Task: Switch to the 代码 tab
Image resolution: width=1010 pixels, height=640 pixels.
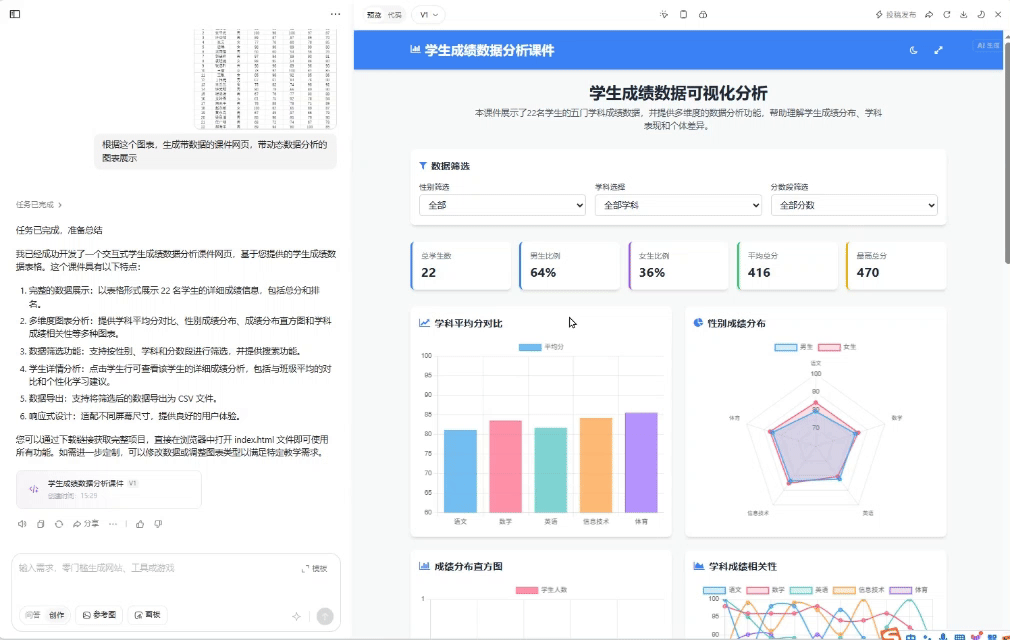Action: click(394, 15)
